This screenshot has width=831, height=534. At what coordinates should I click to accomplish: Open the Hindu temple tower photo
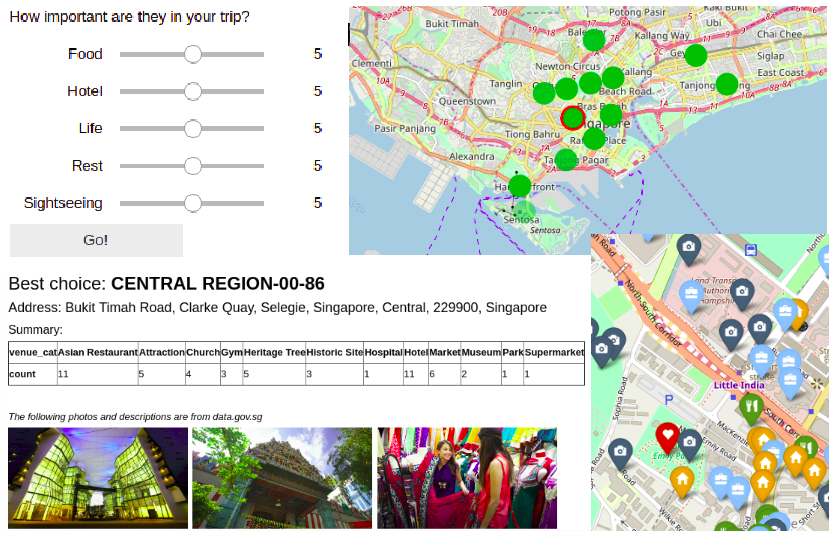tap(282, 478)
